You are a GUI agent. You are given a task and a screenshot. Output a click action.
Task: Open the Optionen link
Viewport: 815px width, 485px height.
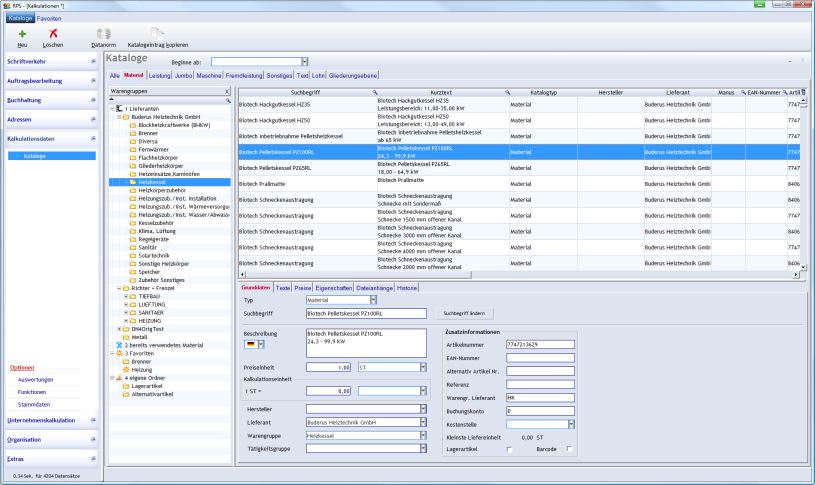(x=22, y=368)
